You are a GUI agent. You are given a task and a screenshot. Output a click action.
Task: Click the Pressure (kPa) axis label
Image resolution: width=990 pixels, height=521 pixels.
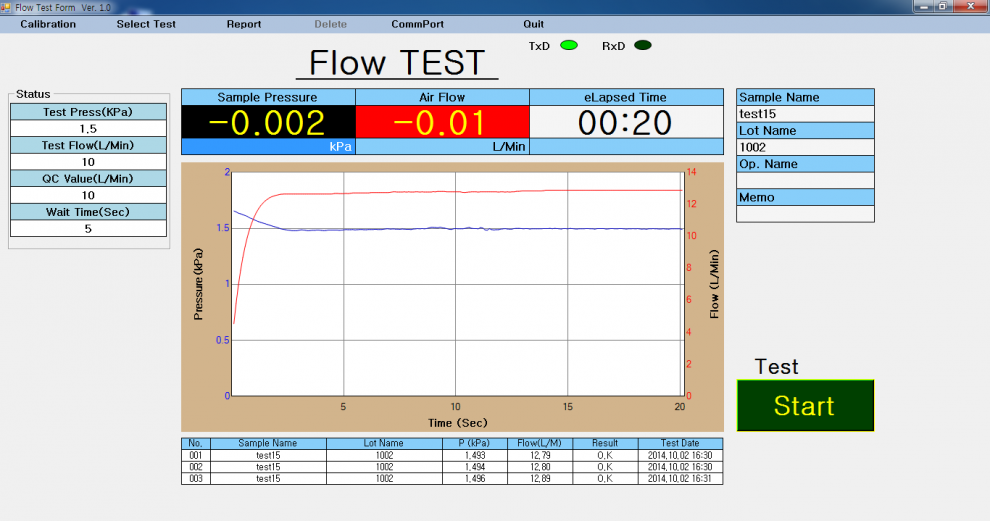[x=198, y=284]
